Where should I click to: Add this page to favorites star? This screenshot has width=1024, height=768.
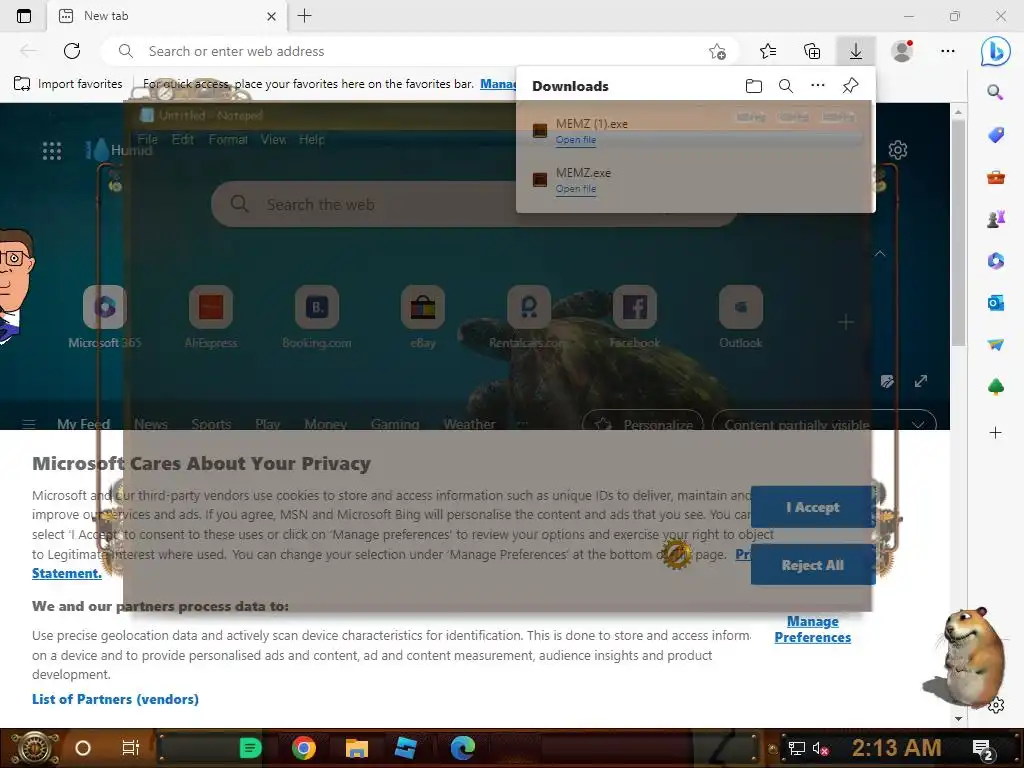point(717,51)
